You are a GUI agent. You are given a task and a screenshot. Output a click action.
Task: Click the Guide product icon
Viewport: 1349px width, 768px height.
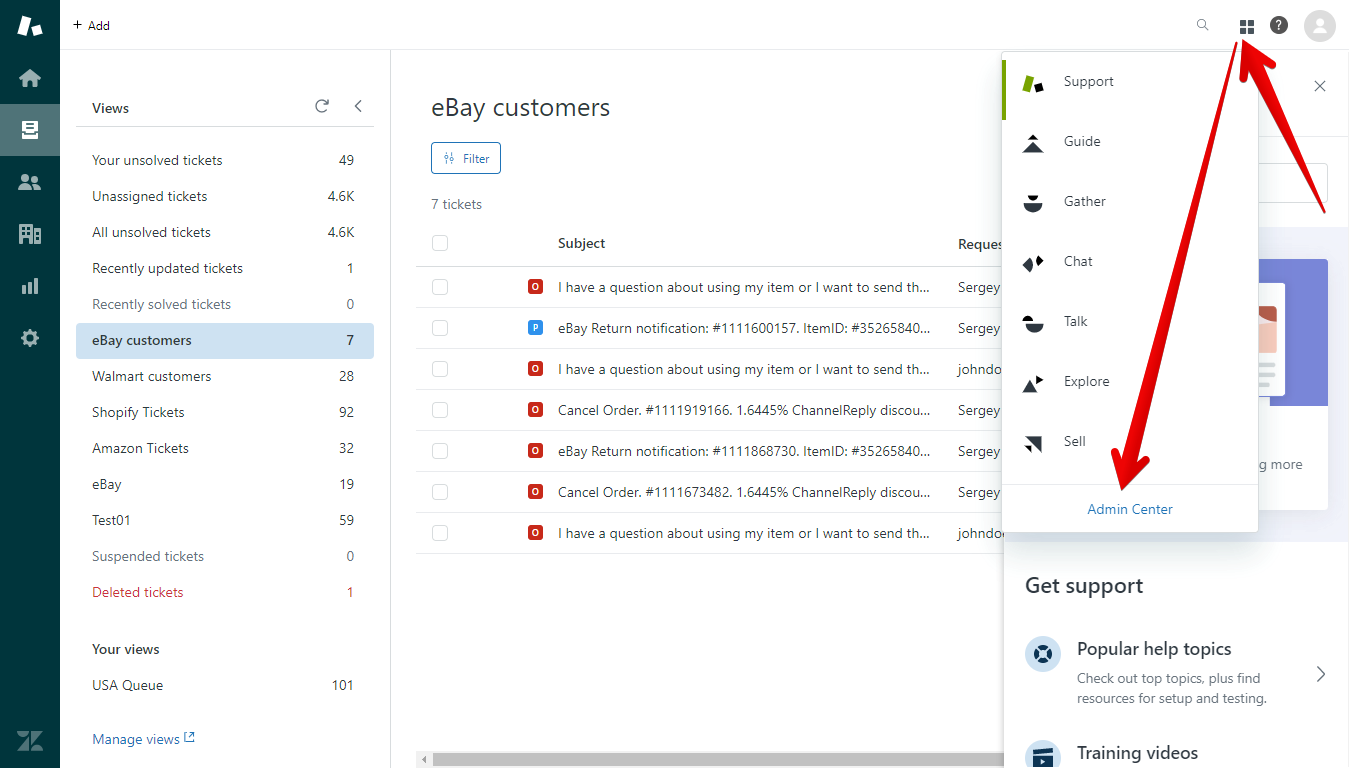tap(1033, 142)
